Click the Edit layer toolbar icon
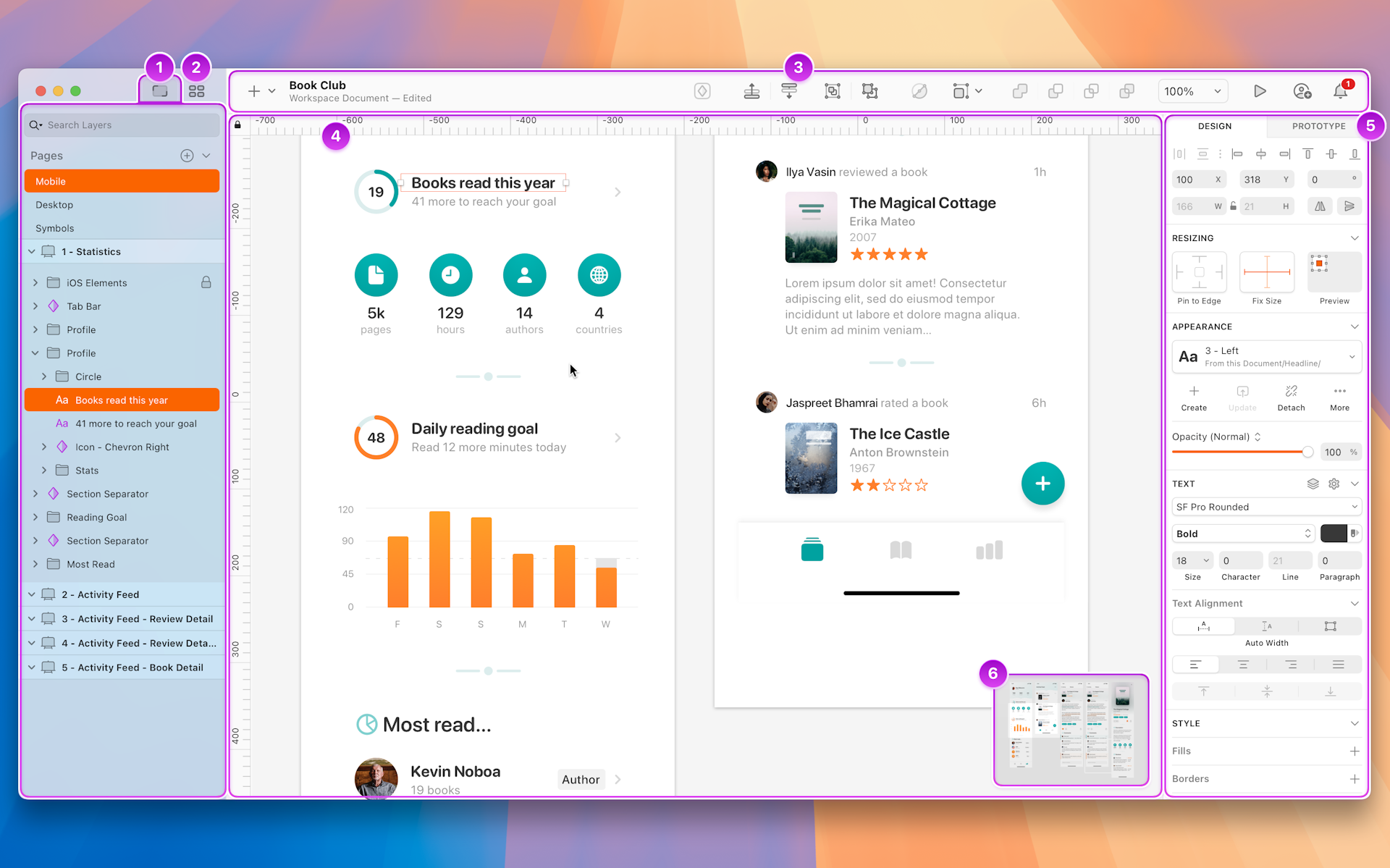Image resolution: width=1390 pixels, height=868 pixels. (919, 91)
